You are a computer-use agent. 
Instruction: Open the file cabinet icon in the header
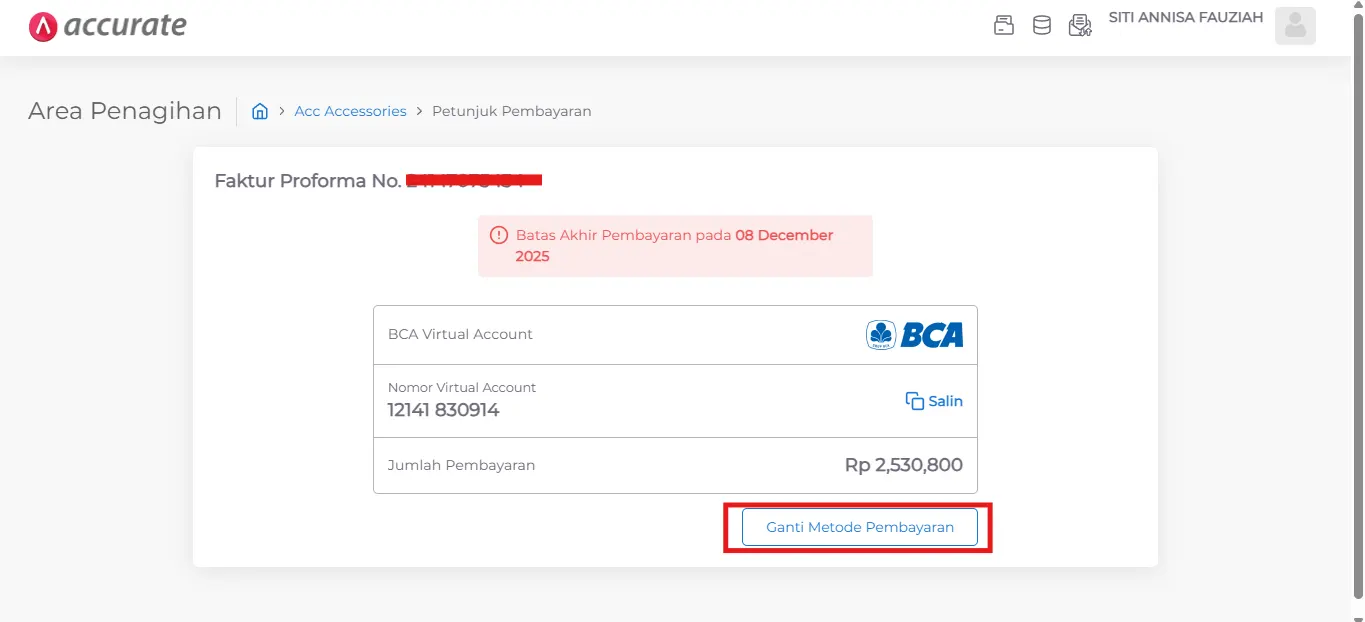click(1004, 24)
